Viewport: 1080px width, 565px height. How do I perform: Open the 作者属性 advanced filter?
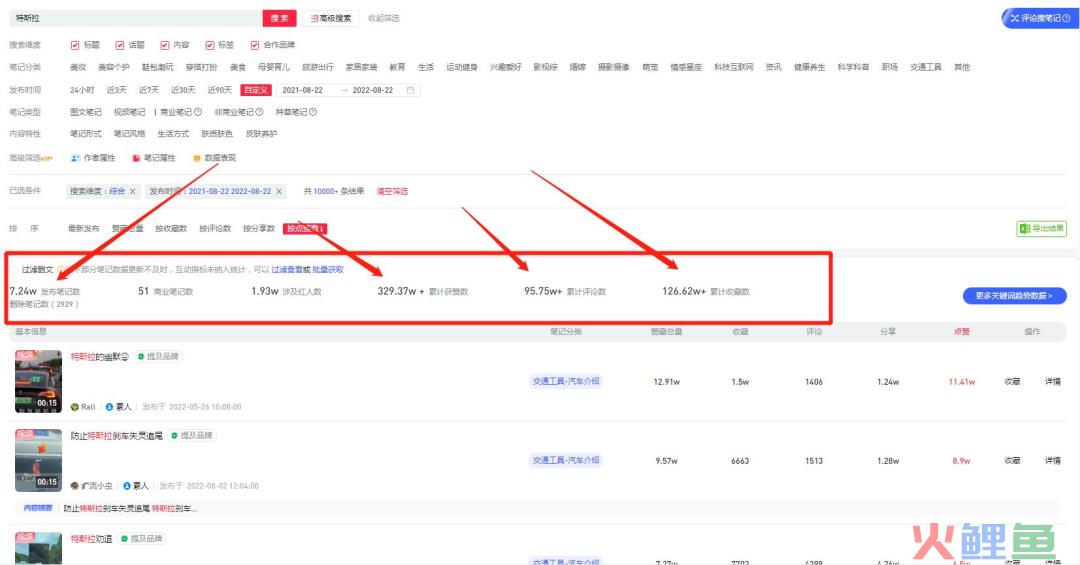tap(93, 158)
